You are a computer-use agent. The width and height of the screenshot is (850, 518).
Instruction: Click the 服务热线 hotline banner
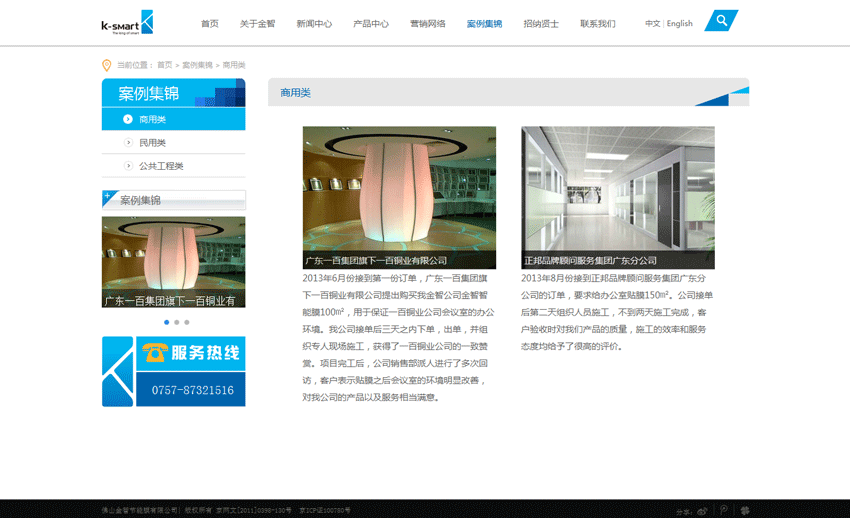coord(173,371)
